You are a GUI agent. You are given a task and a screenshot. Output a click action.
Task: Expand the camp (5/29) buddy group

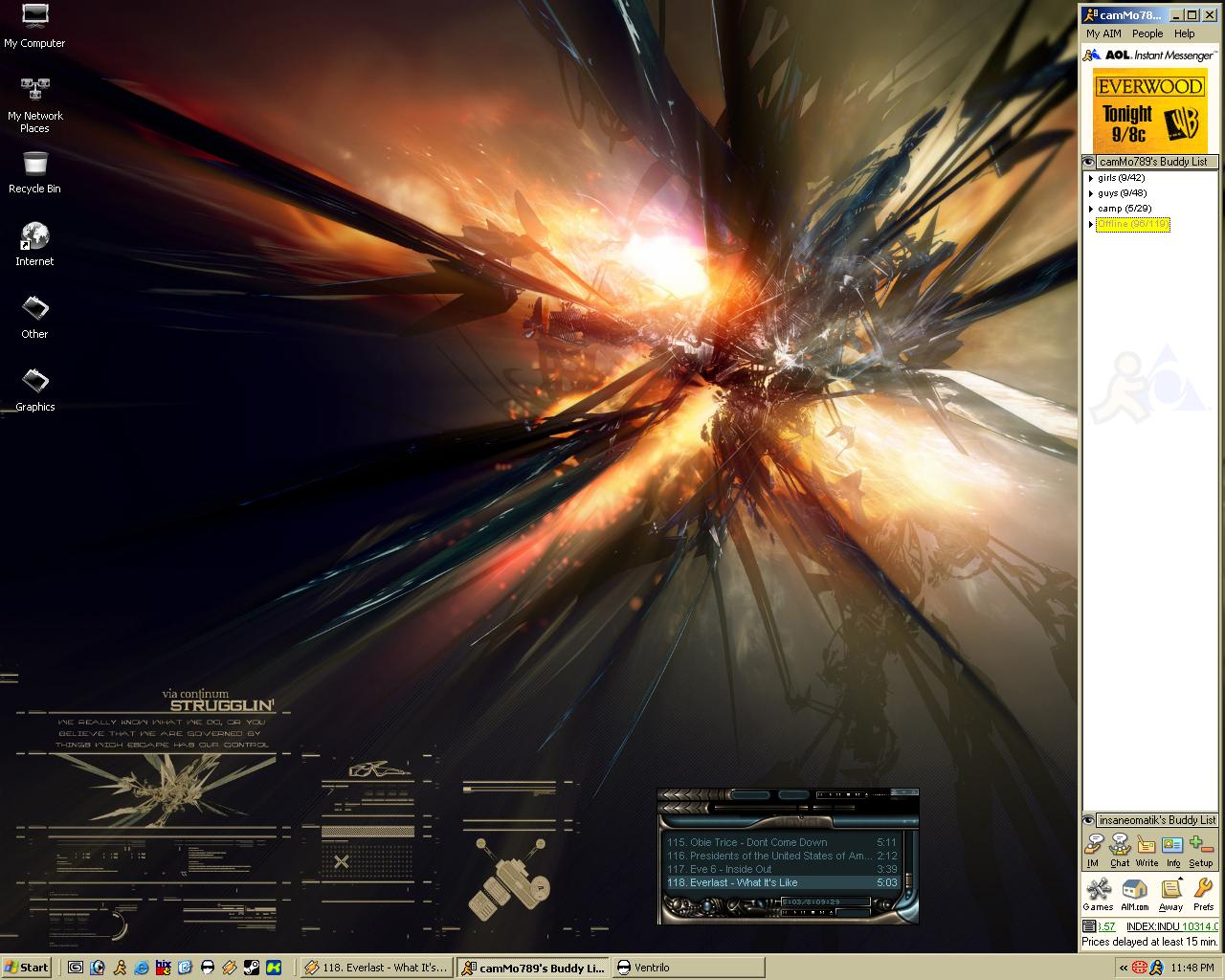1091,209
